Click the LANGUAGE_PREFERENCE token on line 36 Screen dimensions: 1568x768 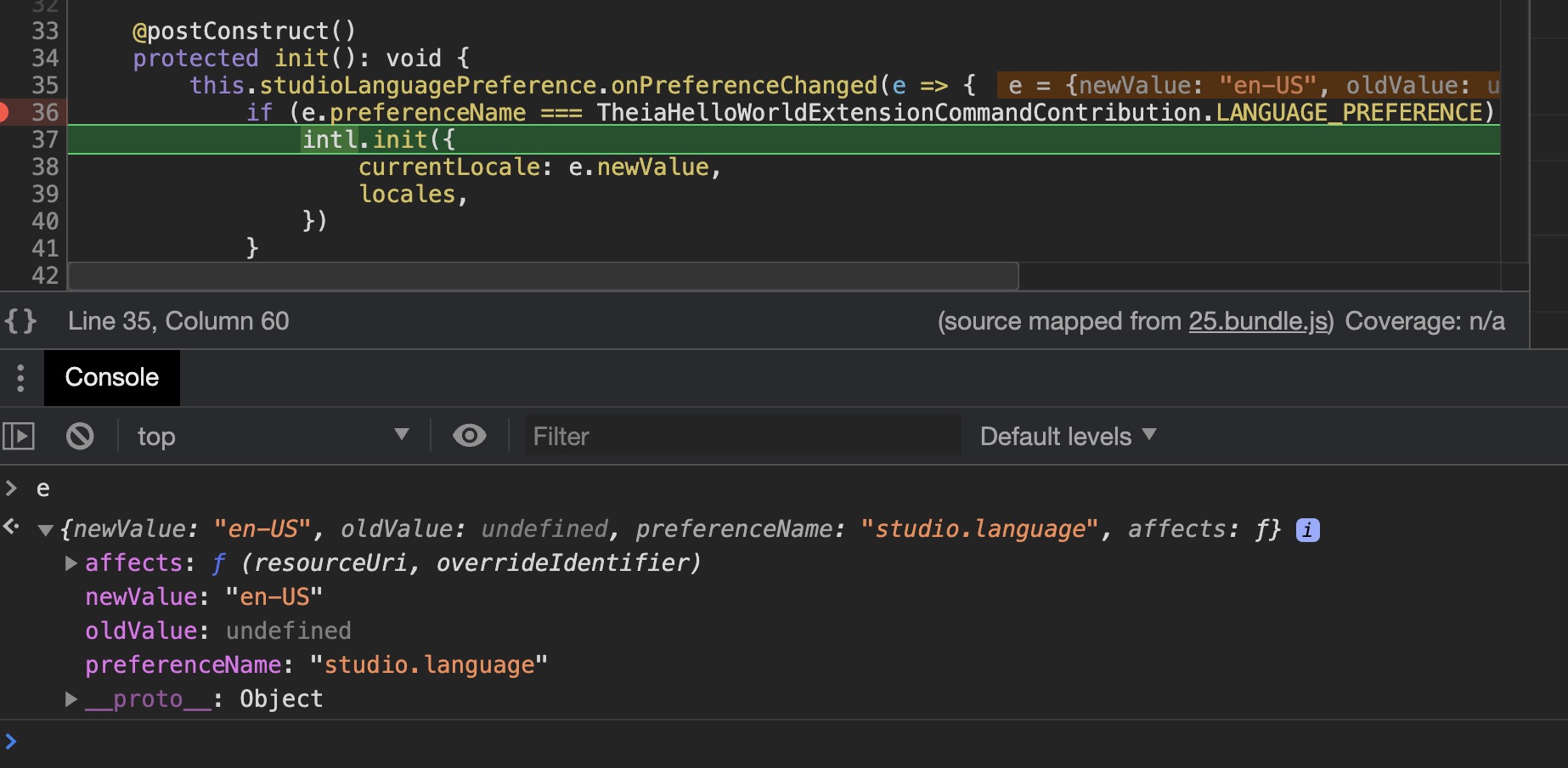(x=1349, y=112)
